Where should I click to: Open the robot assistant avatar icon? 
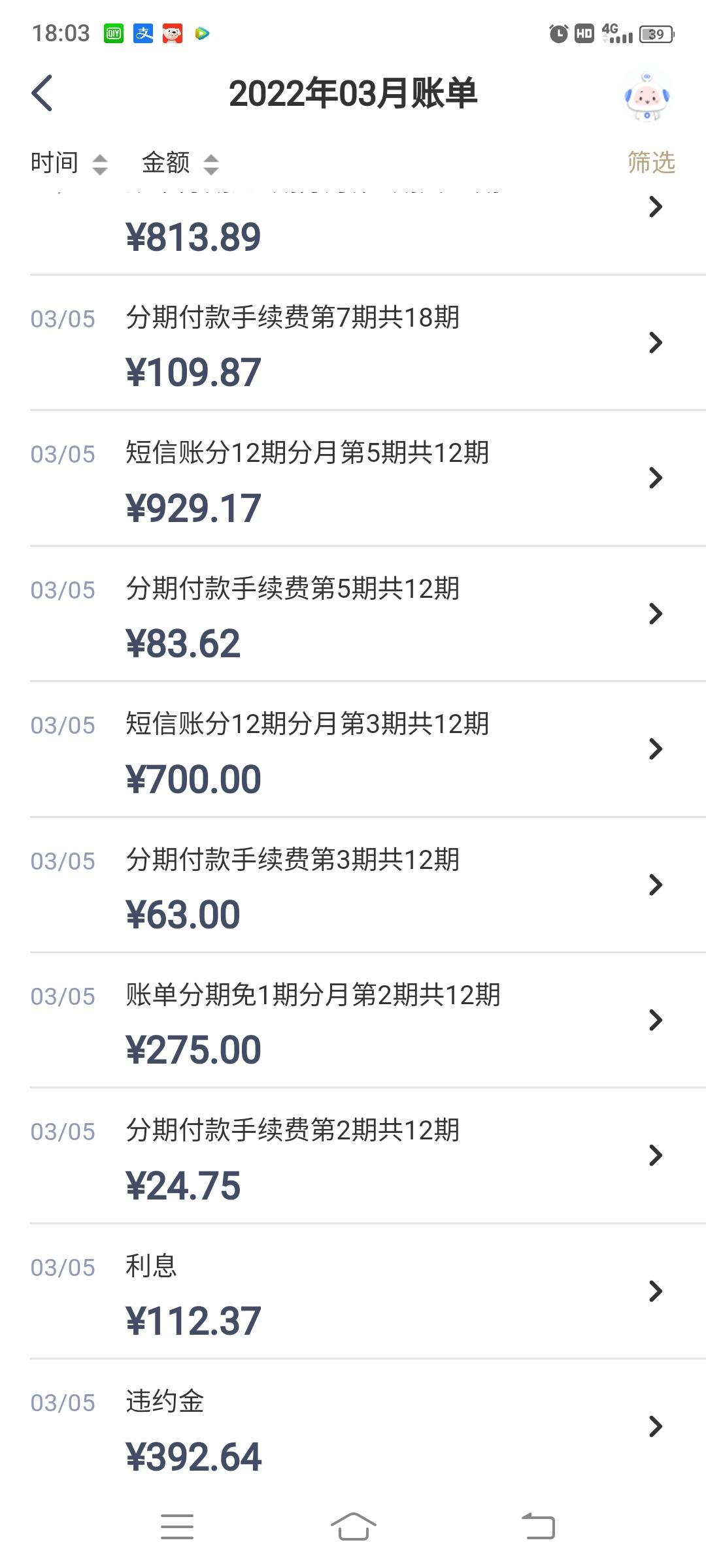pyautogui.click(x=647, y=97)
